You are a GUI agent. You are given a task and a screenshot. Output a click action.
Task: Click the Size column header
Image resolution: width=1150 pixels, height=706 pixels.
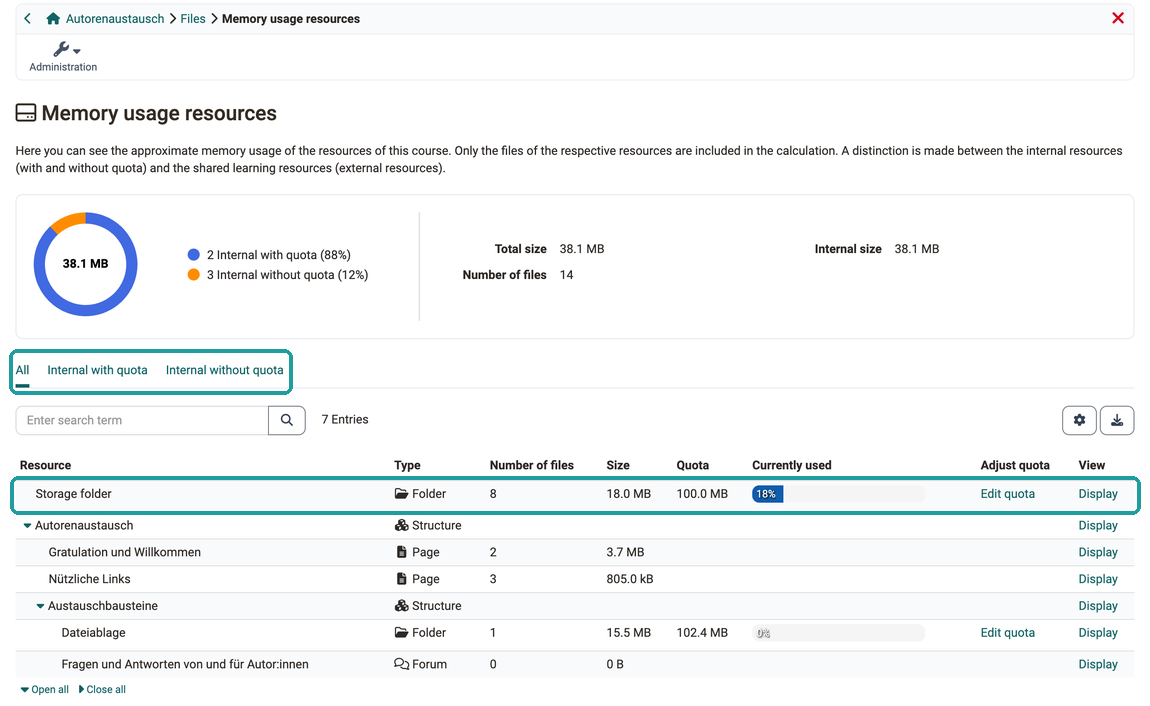[618, 465]
